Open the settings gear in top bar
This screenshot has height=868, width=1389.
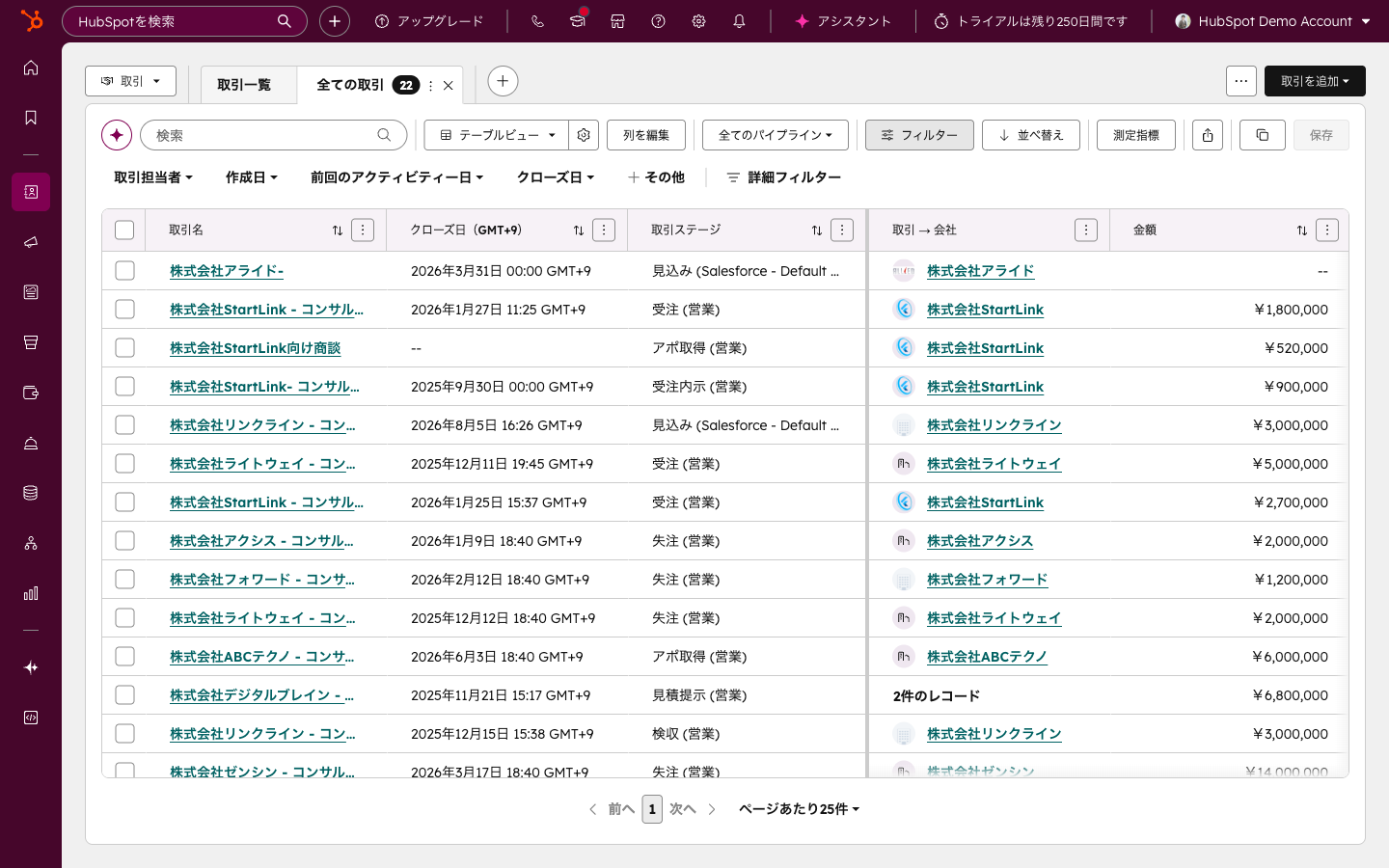click(x=698, y=21)
